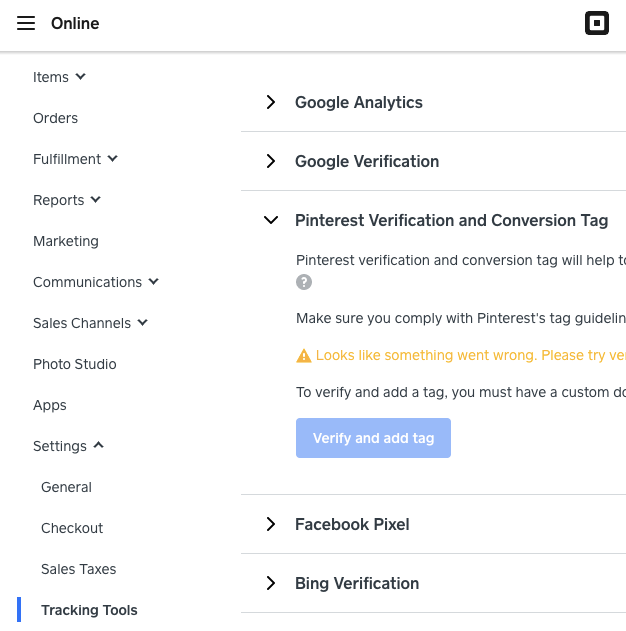This screenshot has height=631, width=626.
Task: Open Photo Studio in the sidebar
Action: (75, 364)
